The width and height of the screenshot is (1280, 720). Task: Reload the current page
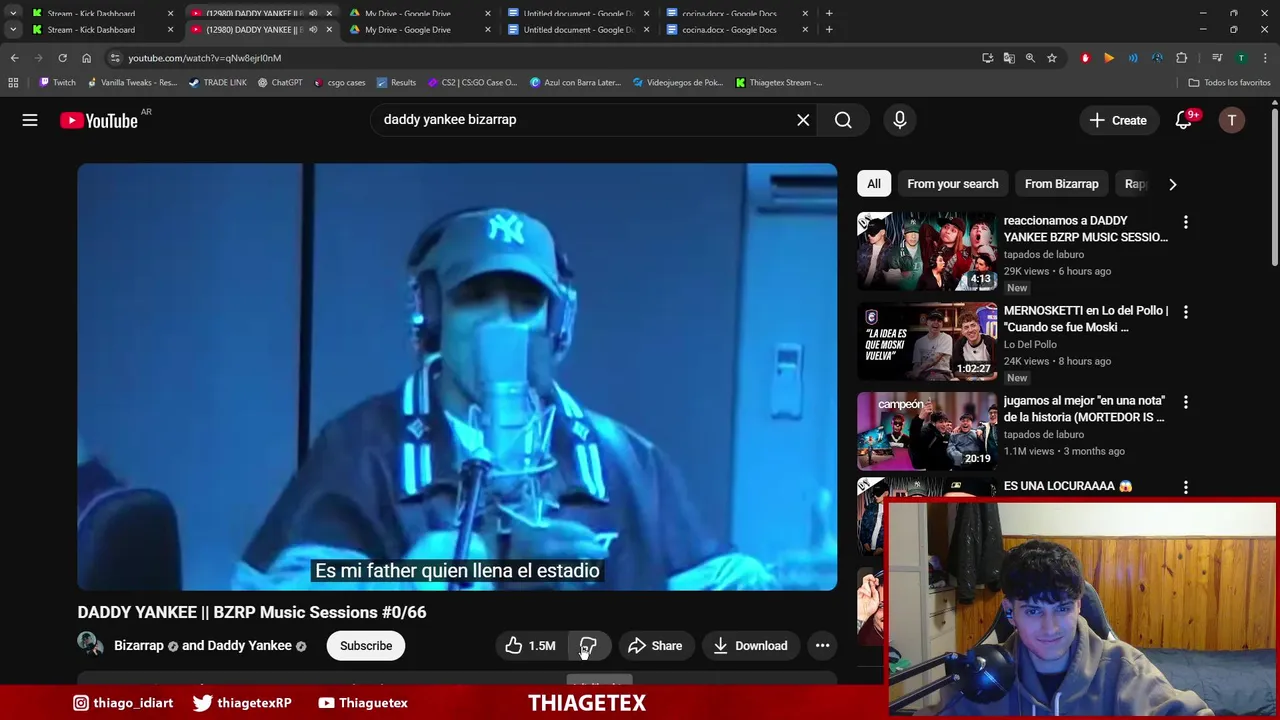[62, 58]
